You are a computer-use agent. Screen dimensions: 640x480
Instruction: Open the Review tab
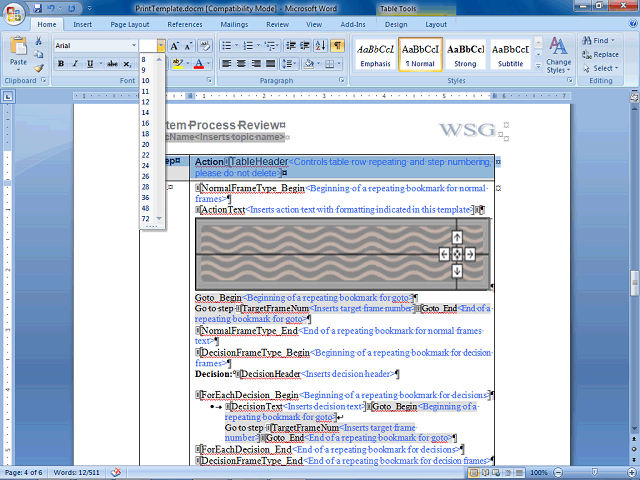pos(278,24)
